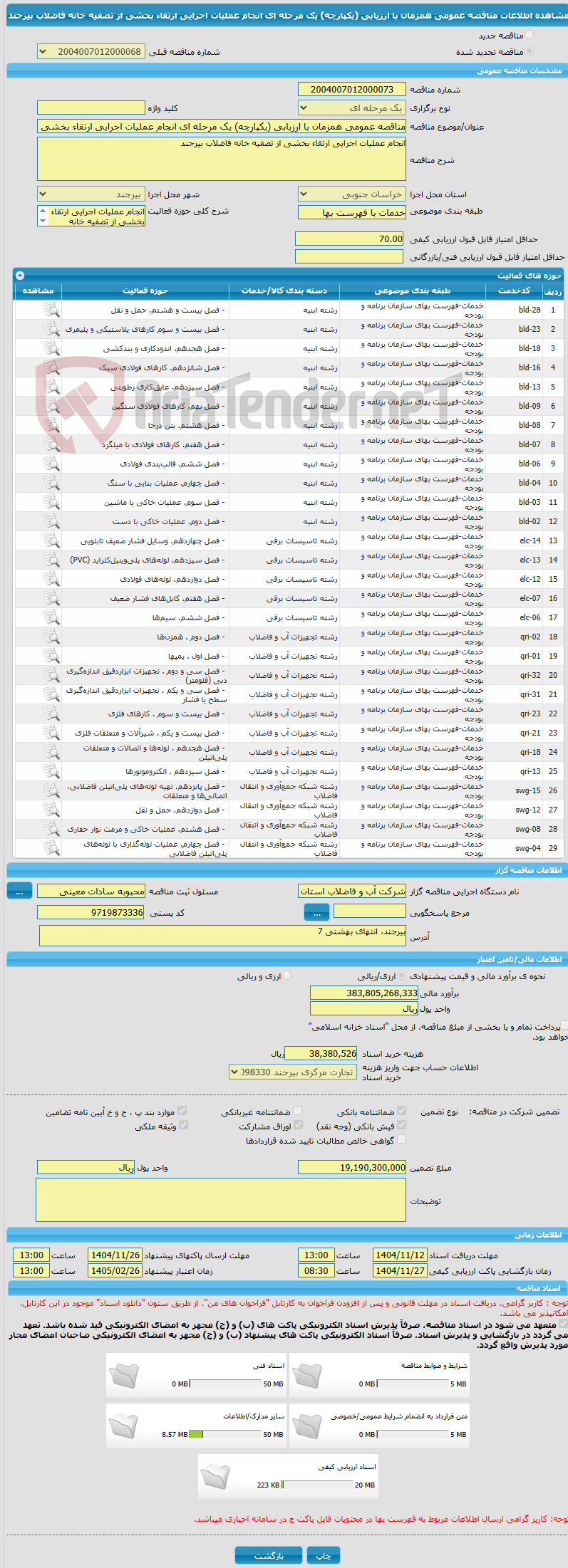Viewport: 568px width, 1568px height.
Task: Open view icon for row bld-09
Action: [x=51, y=406]
